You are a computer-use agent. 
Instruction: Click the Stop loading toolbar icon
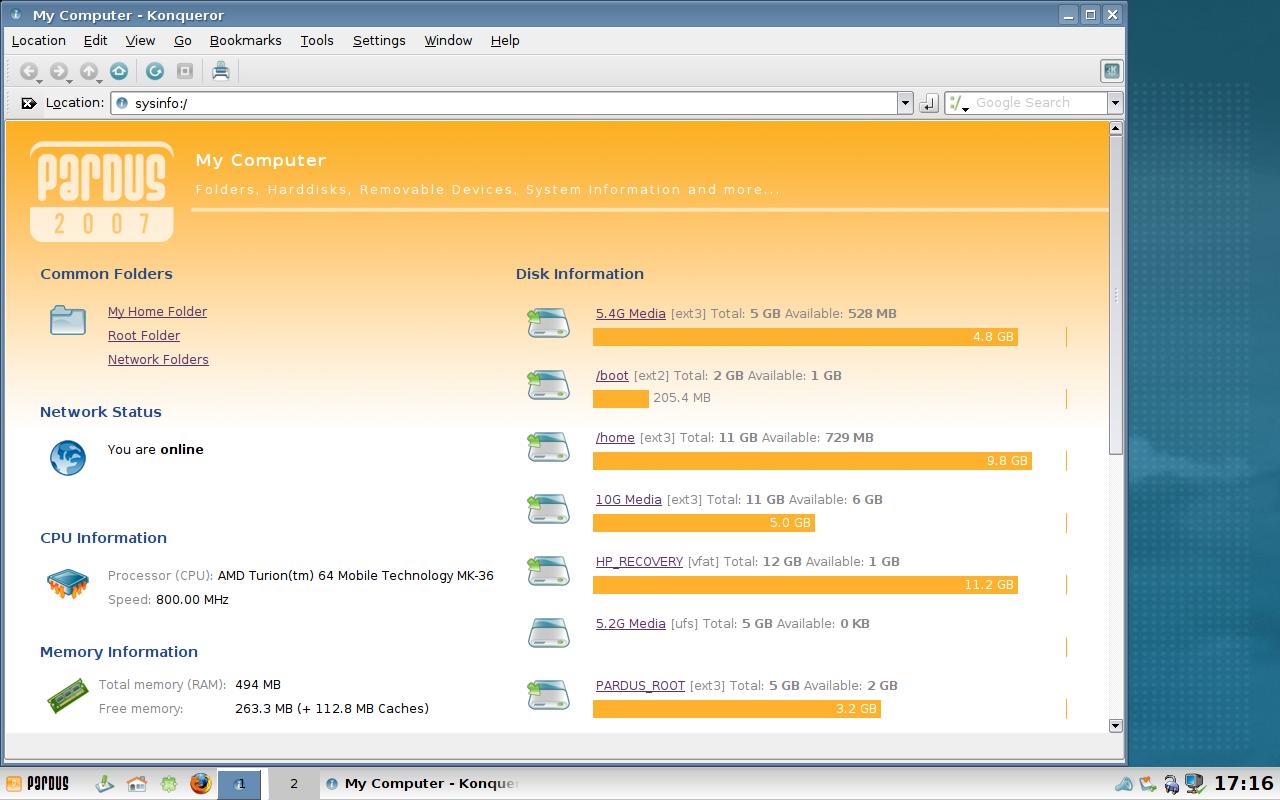[x=185, y=71]
